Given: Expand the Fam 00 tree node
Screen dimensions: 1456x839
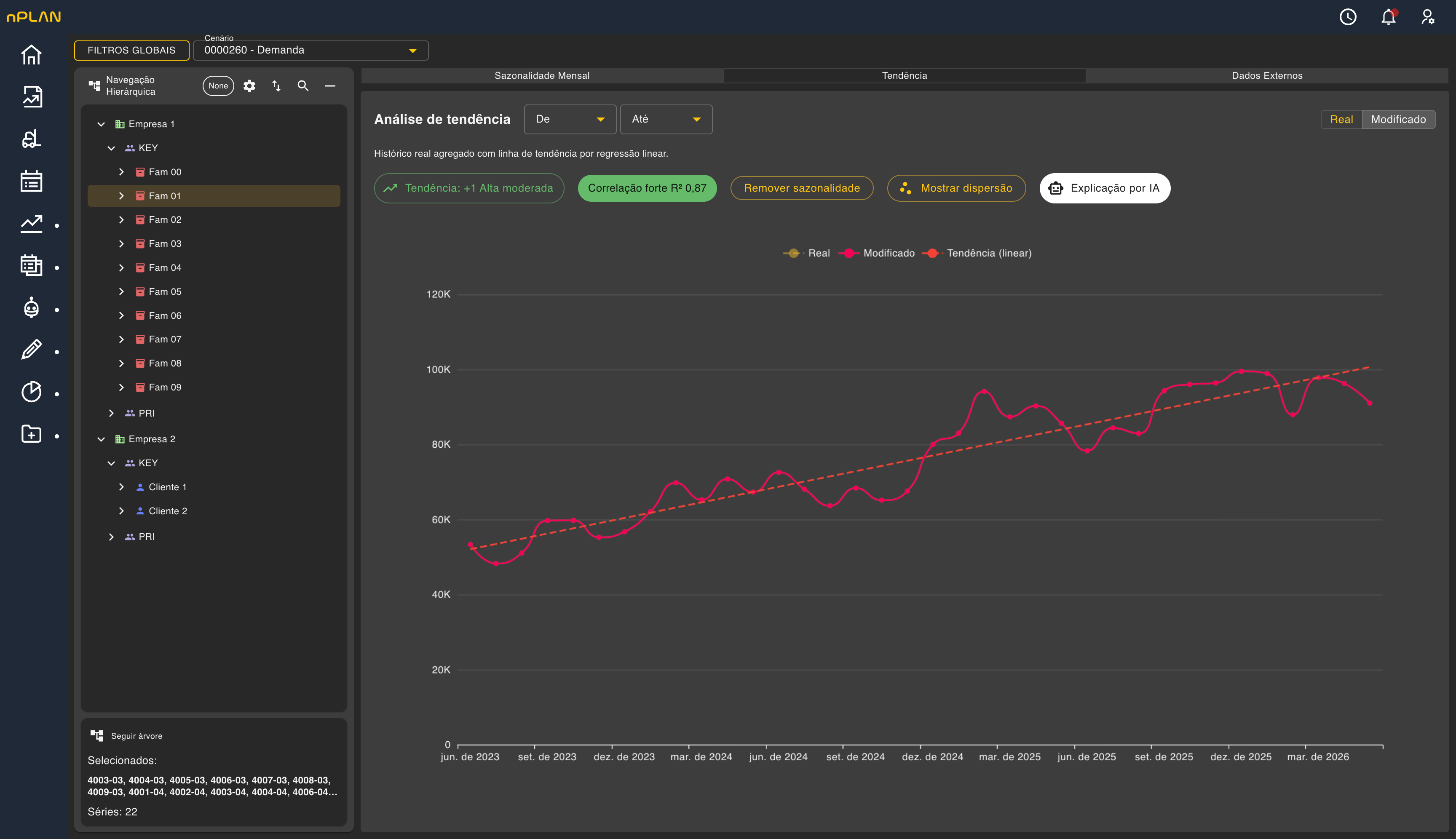Looking at the screenshot, I should [x=121, y=172].
